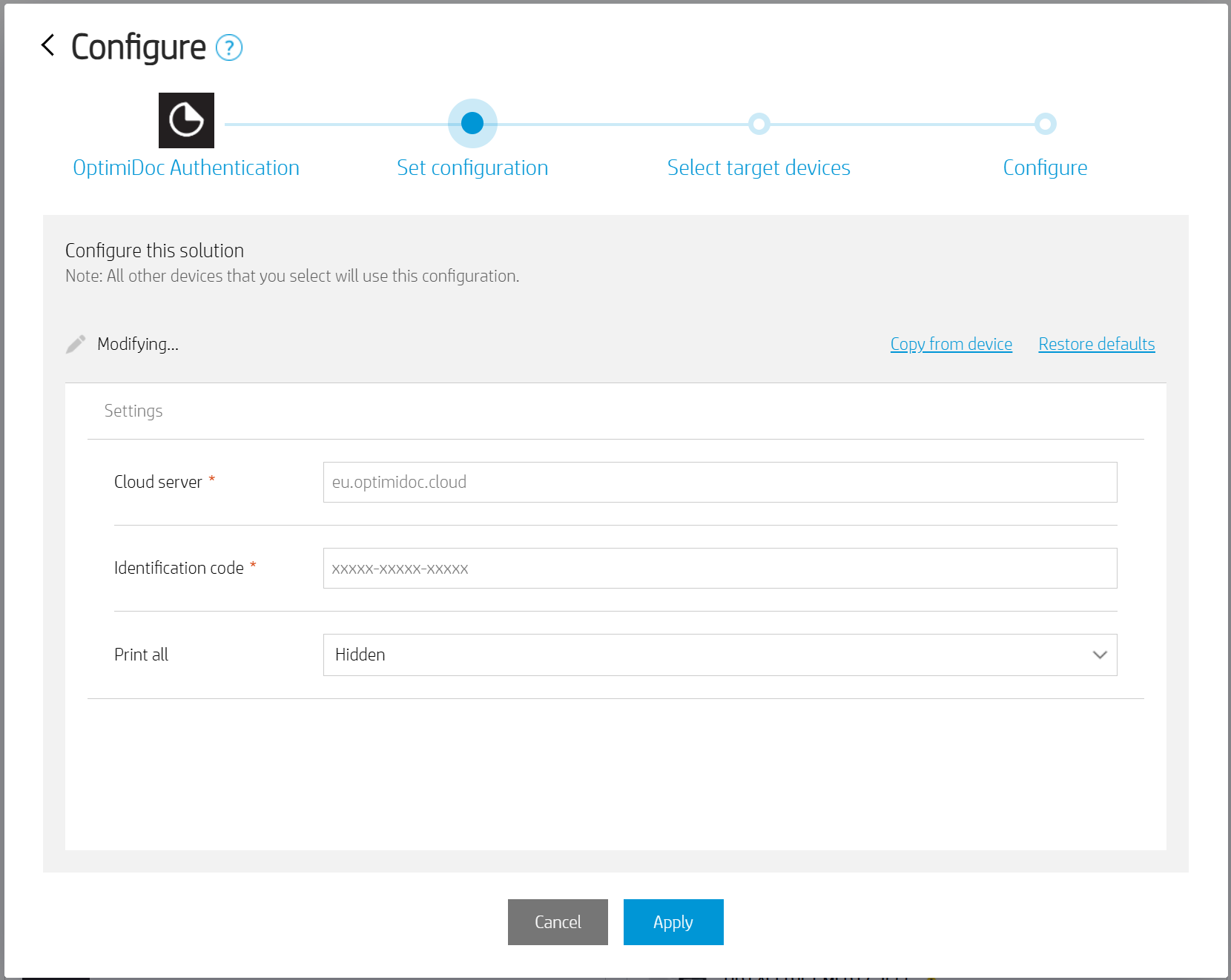Image resolution: width=1231 pixels, height=980 pixels.
Task: Click the Restore defaults link
Action: click(x=1096, y=344)
